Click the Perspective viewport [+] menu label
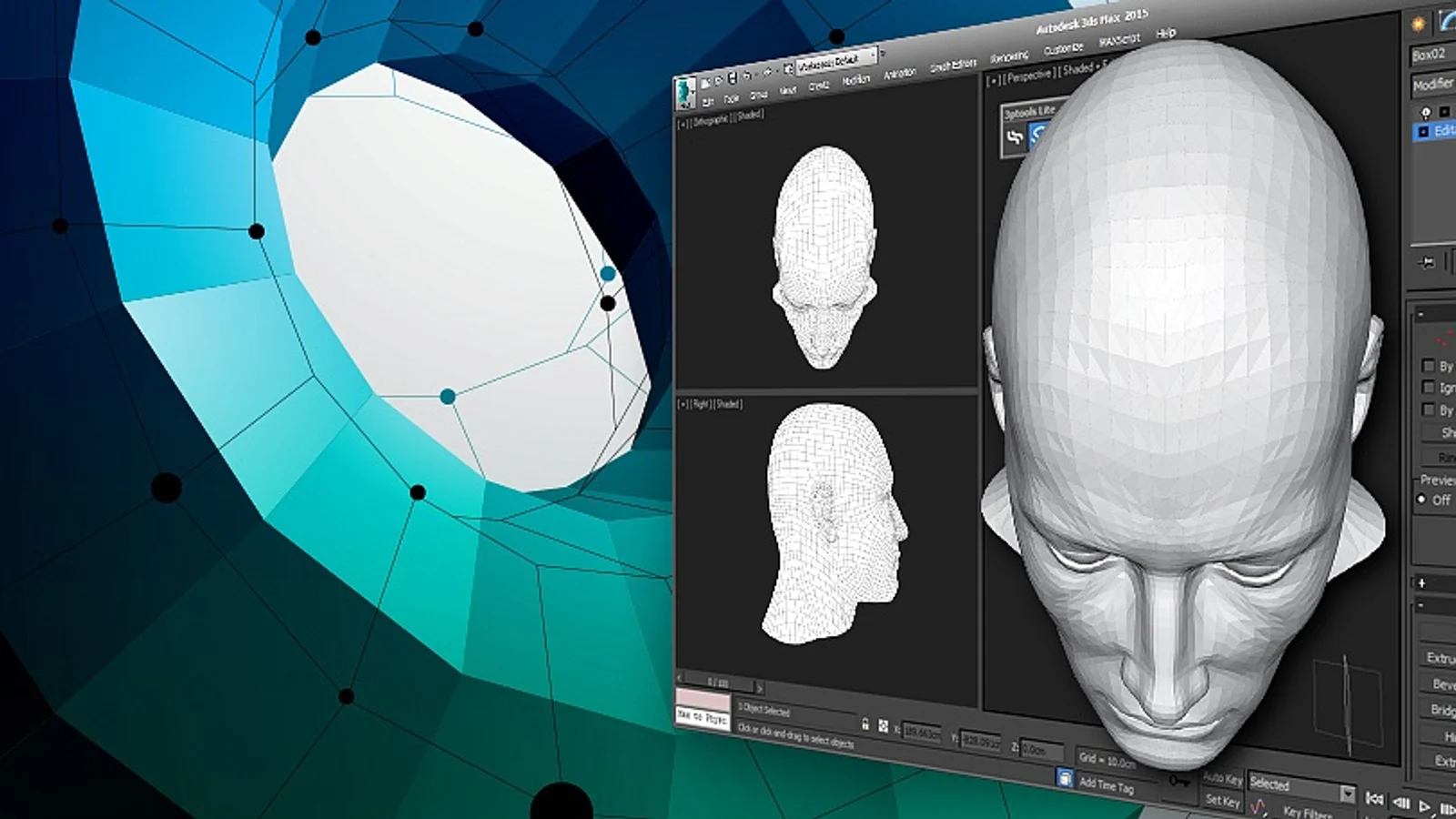The height and width of the screenshot is (819, 1456). pos(994,80)
